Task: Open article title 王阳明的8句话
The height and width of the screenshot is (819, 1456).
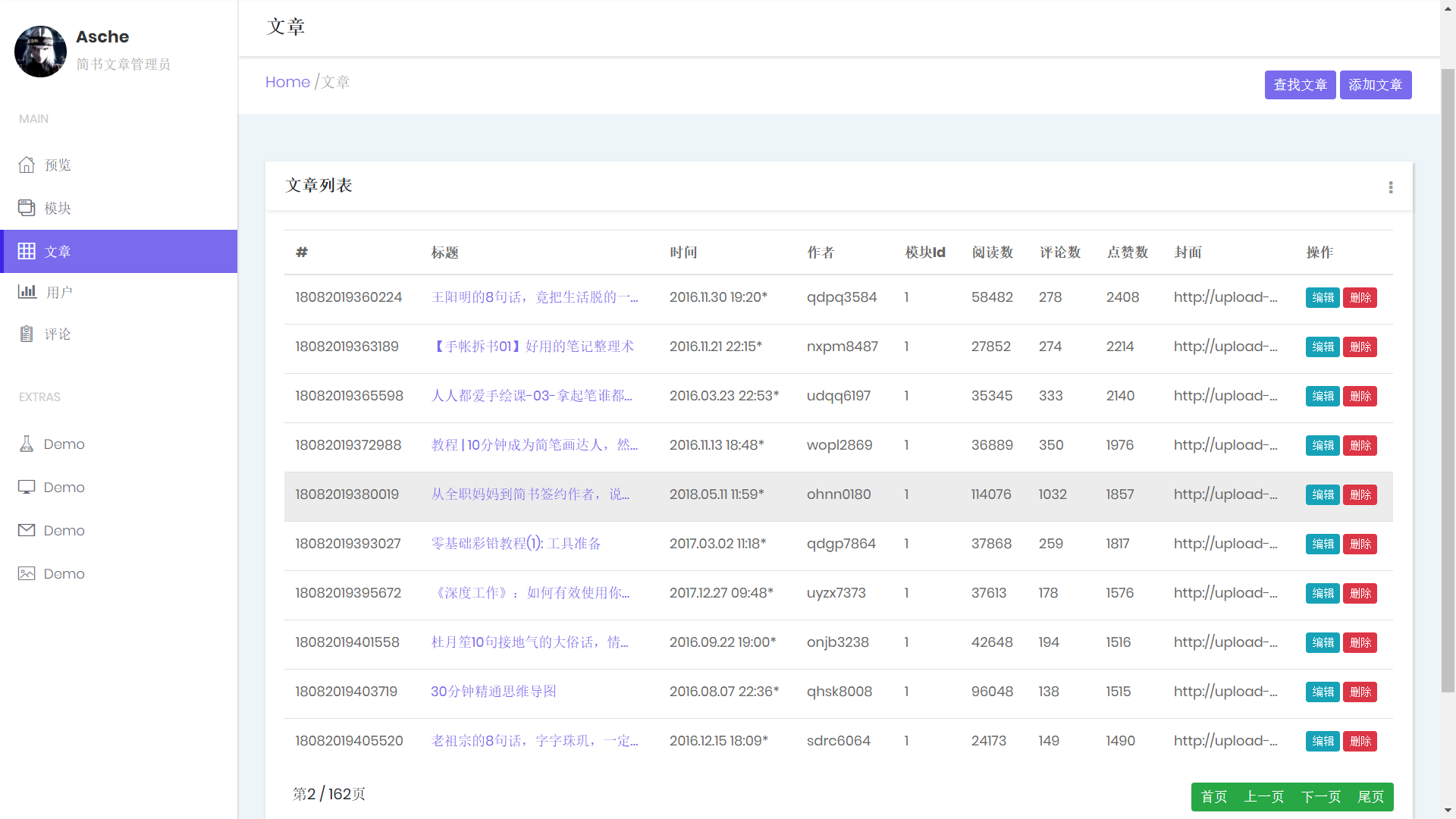Action: 535,297
